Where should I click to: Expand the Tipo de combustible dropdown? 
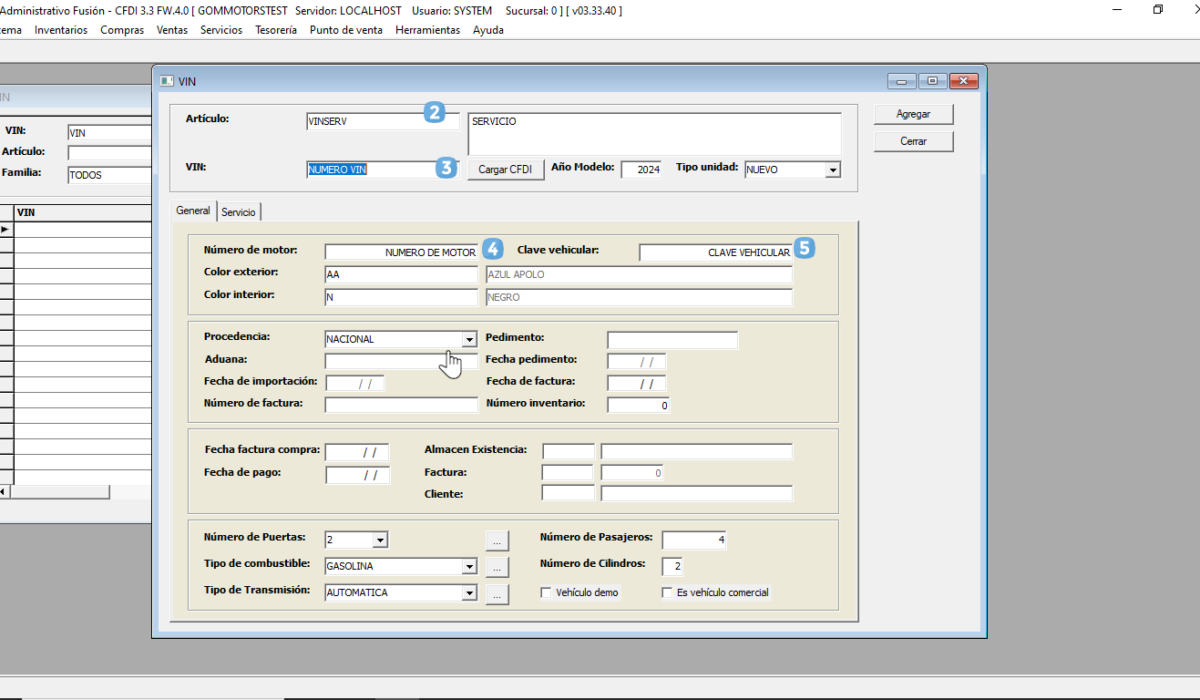pyautogui.click(x=469, y=567)
